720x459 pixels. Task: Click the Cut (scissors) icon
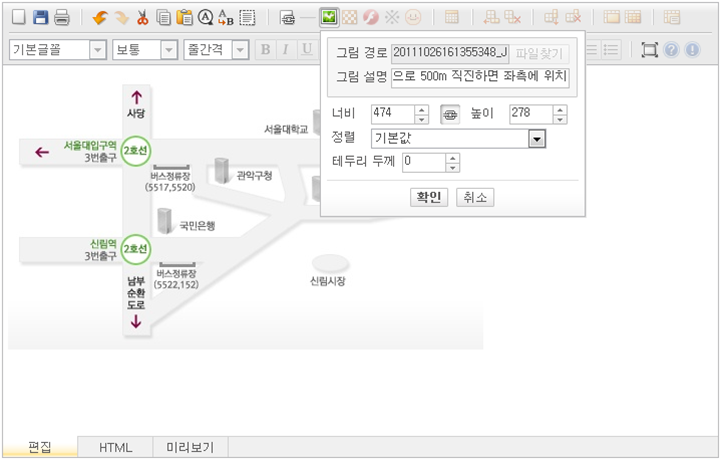tap(142, 17)
